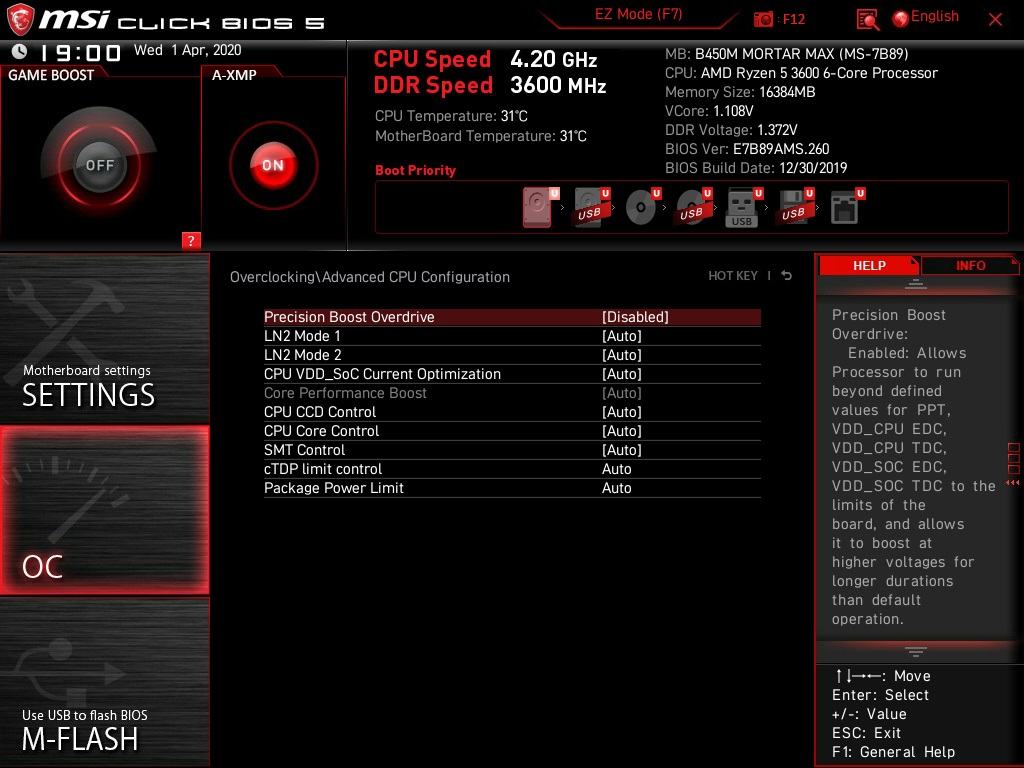Click the clock icon next to 19:00

(x=20, y=51)
